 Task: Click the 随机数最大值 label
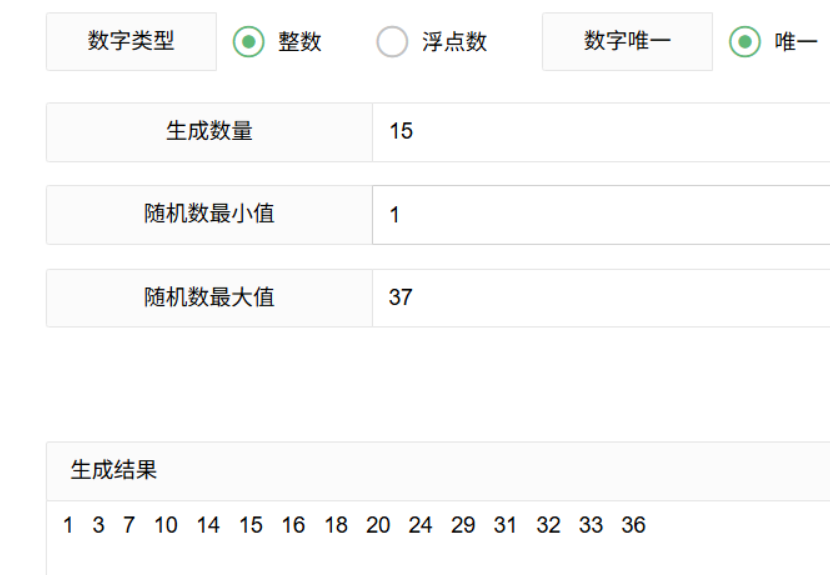pos(210,298)
